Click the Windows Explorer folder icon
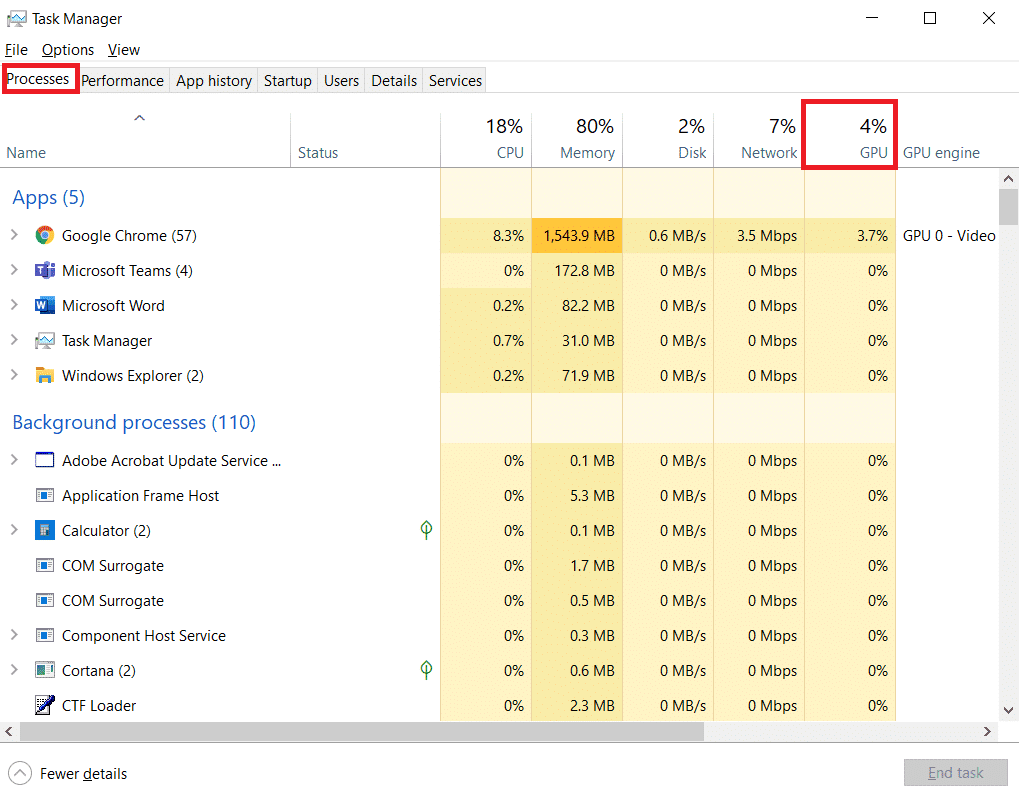This screenshot has height=803, width=1019. 44,375
